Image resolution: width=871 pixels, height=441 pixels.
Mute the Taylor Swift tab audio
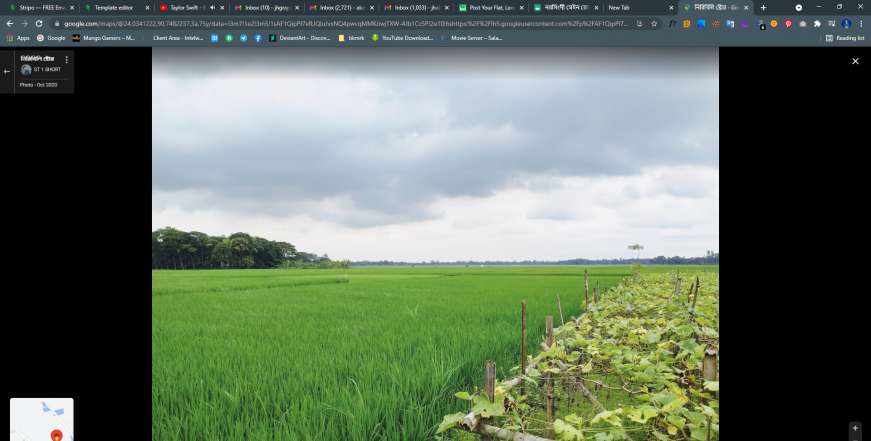pos(212,8)
